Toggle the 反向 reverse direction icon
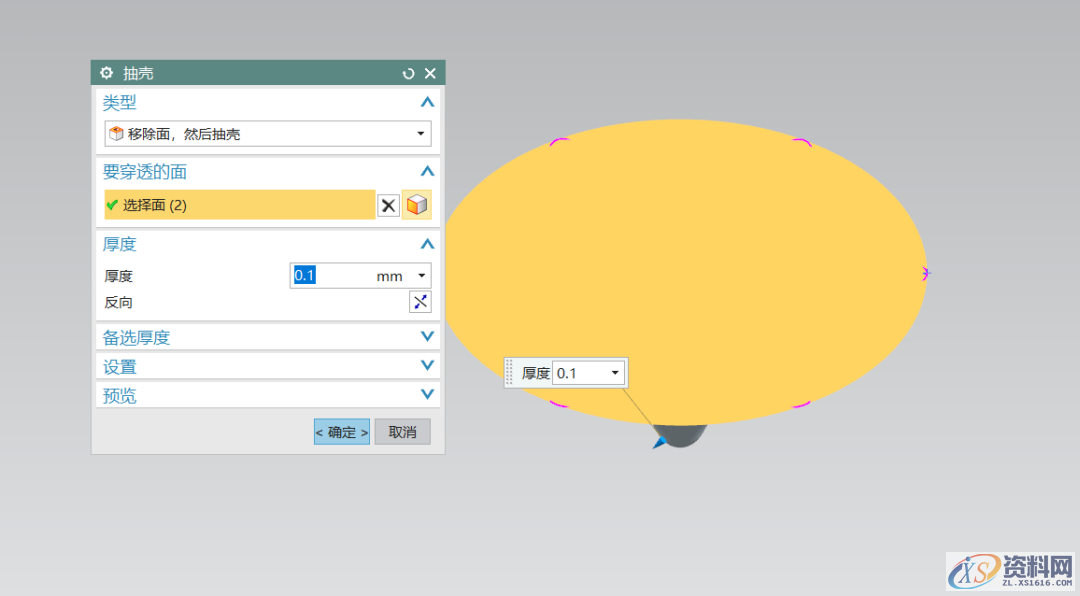This screenshot has width=1080, height=596. [x=420, y=302]
